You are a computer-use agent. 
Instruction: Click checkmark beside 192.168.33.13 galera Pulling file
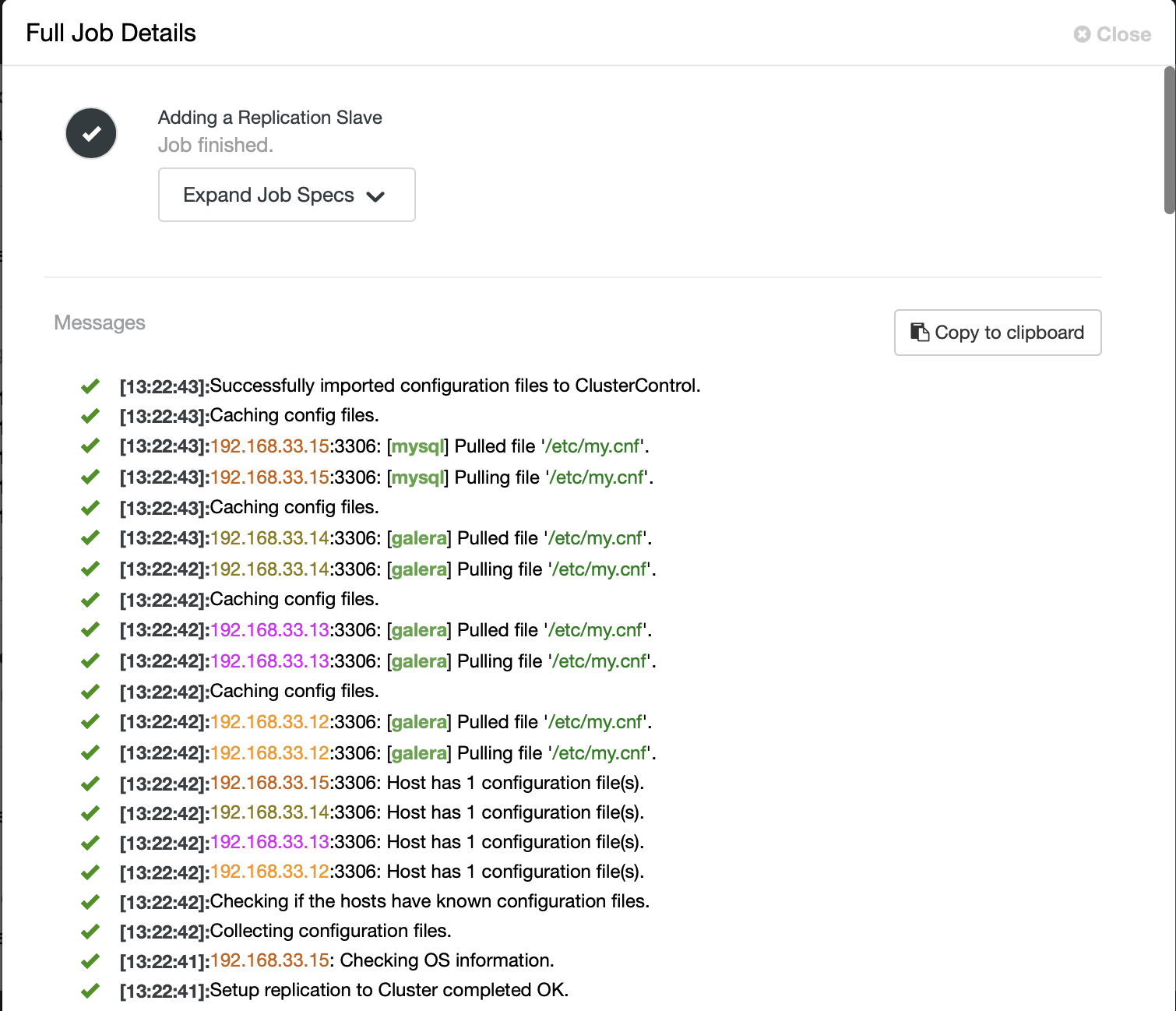pyautogui.click(x=90, y=660)
